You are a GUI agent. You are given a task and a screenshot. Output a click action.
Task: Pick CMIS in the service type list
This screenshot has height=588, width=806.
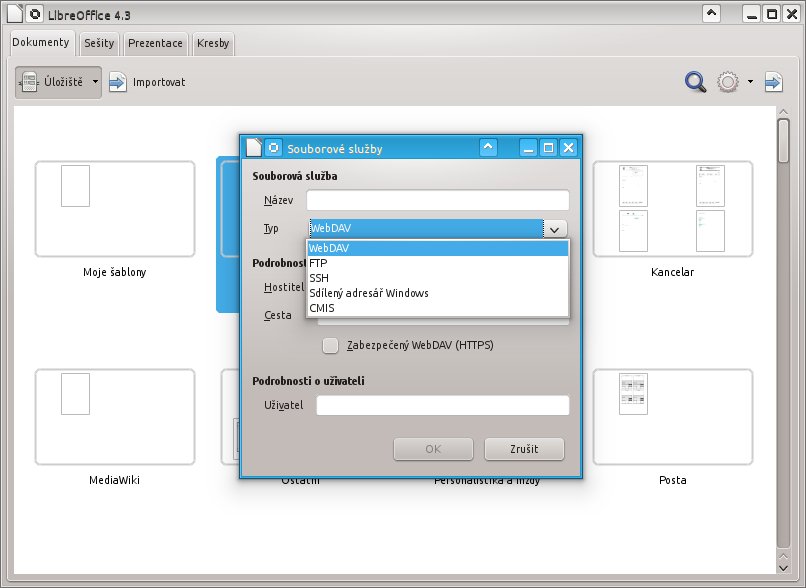tap(437, 308)
